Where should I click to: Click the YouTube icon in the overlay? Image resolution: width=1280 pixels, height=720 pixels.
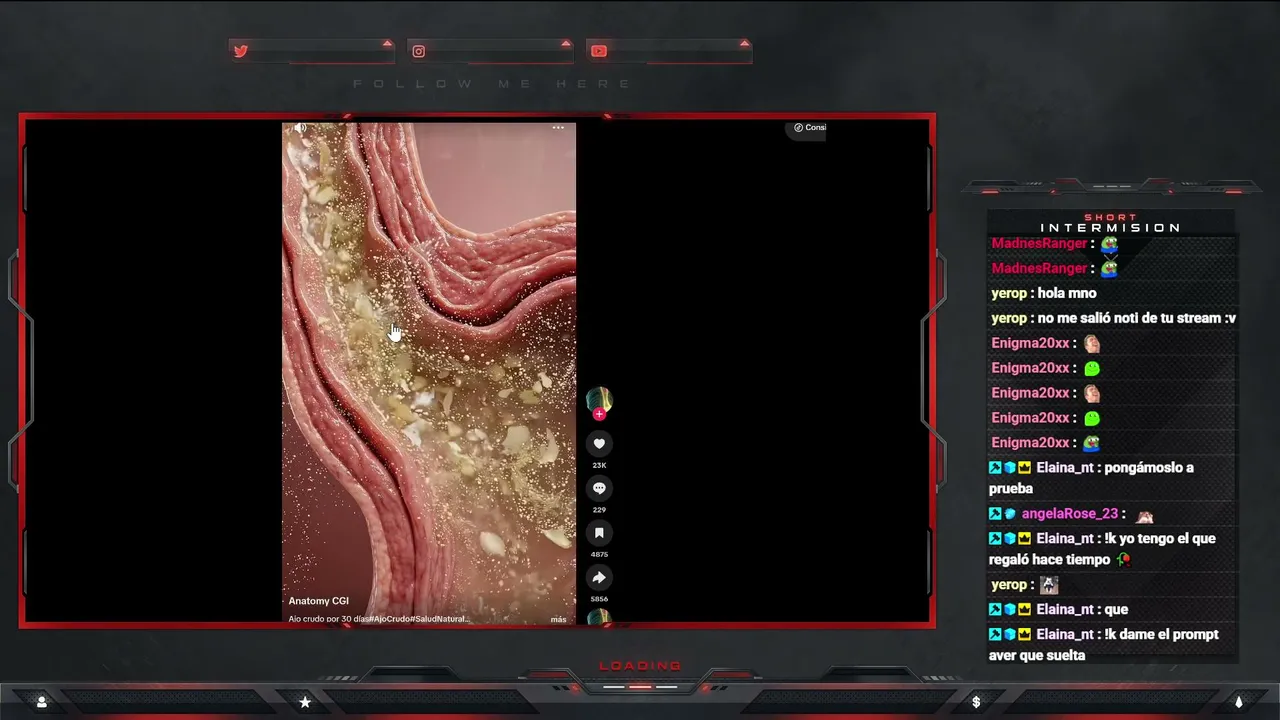pos(599,51)
